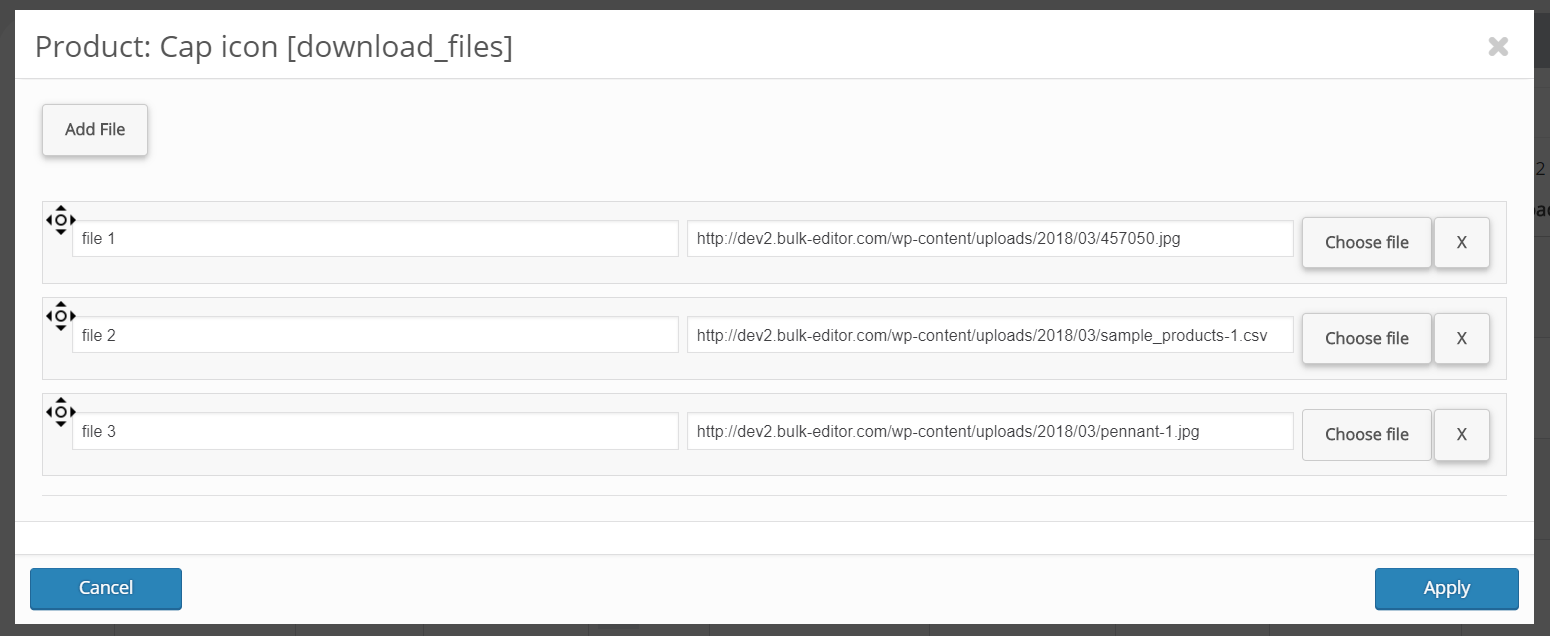Viewport: 1550px width, 636px height.
Task: Remove file 3 with its X button
Action: [1461, 435]
